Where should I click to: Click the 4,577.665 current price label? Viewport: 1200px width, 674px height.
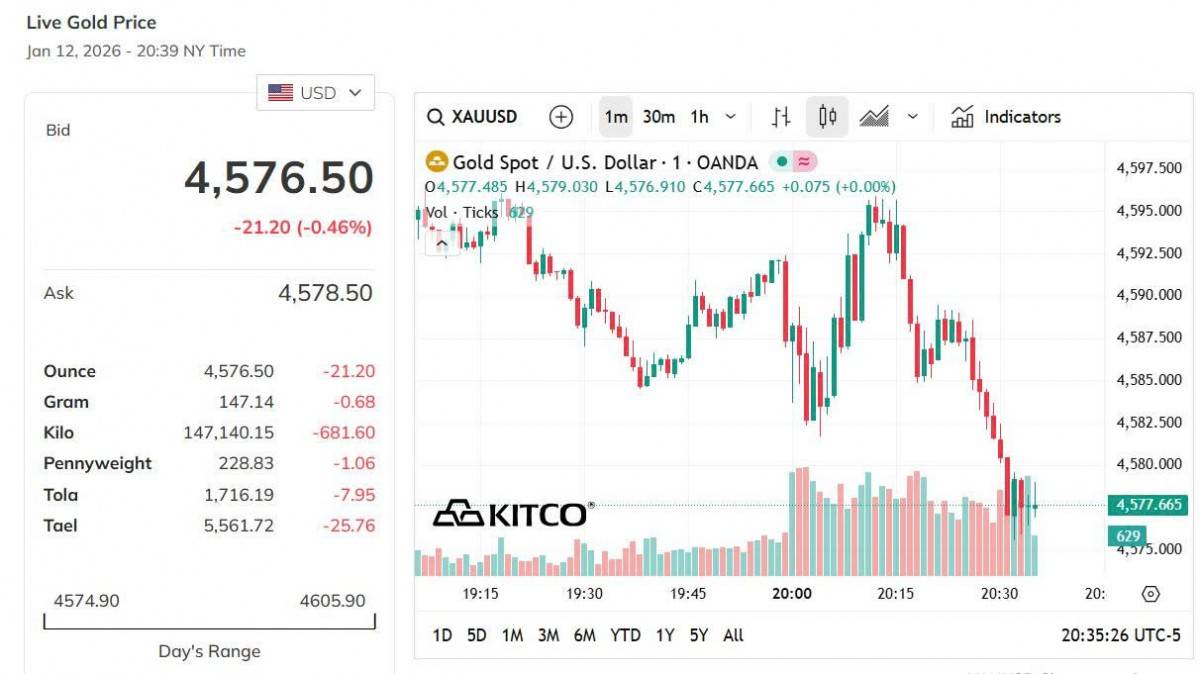click(x=1146, y=506)
